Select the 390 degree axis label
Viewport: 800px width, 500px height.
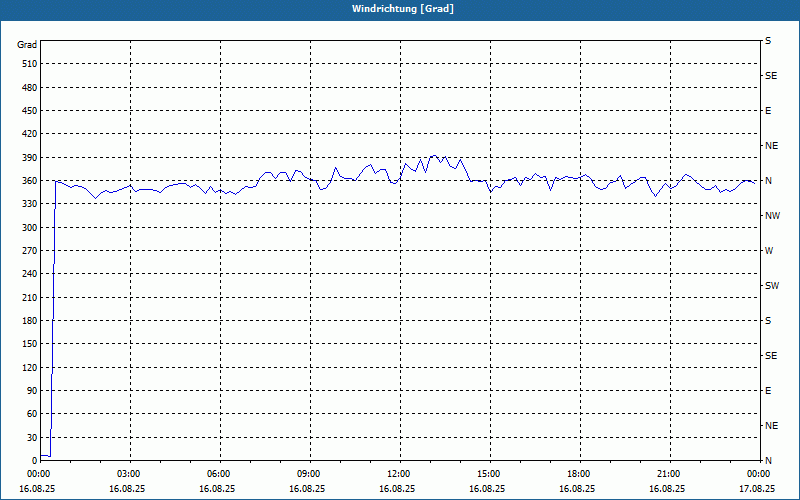point(30,158)
